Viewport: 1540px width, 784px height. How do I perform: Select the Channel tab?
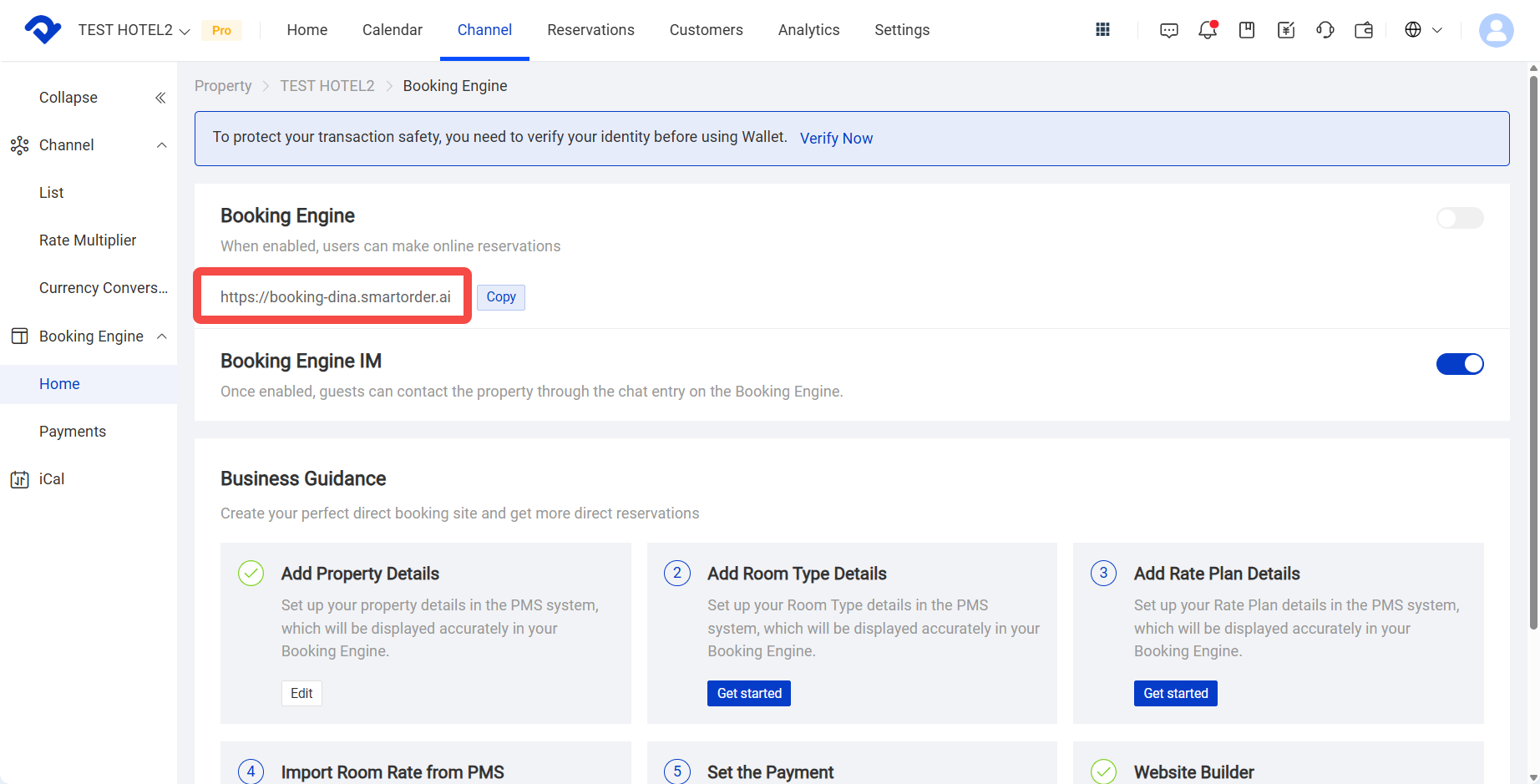(x=484, y=30)
